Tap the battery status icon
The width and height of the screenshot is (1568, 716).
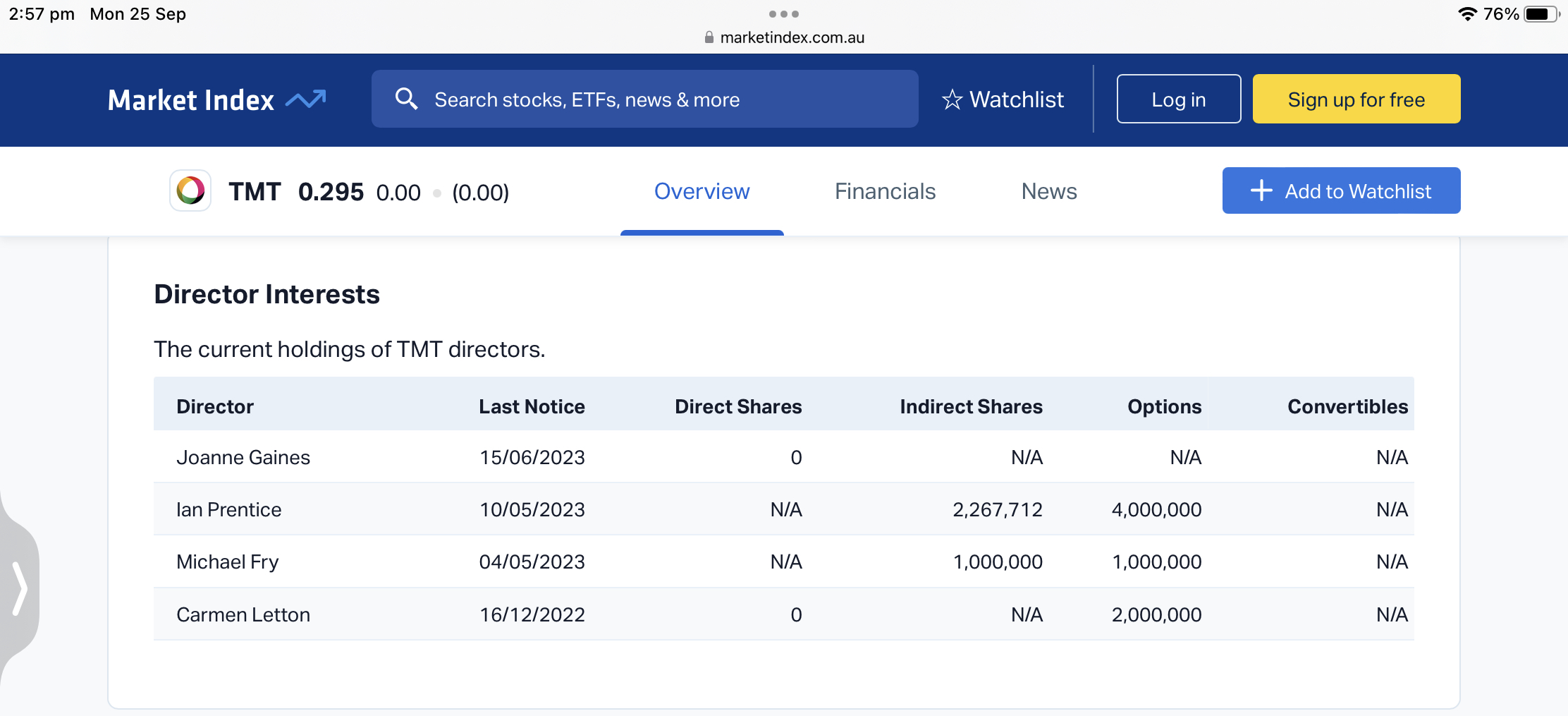1541,14
